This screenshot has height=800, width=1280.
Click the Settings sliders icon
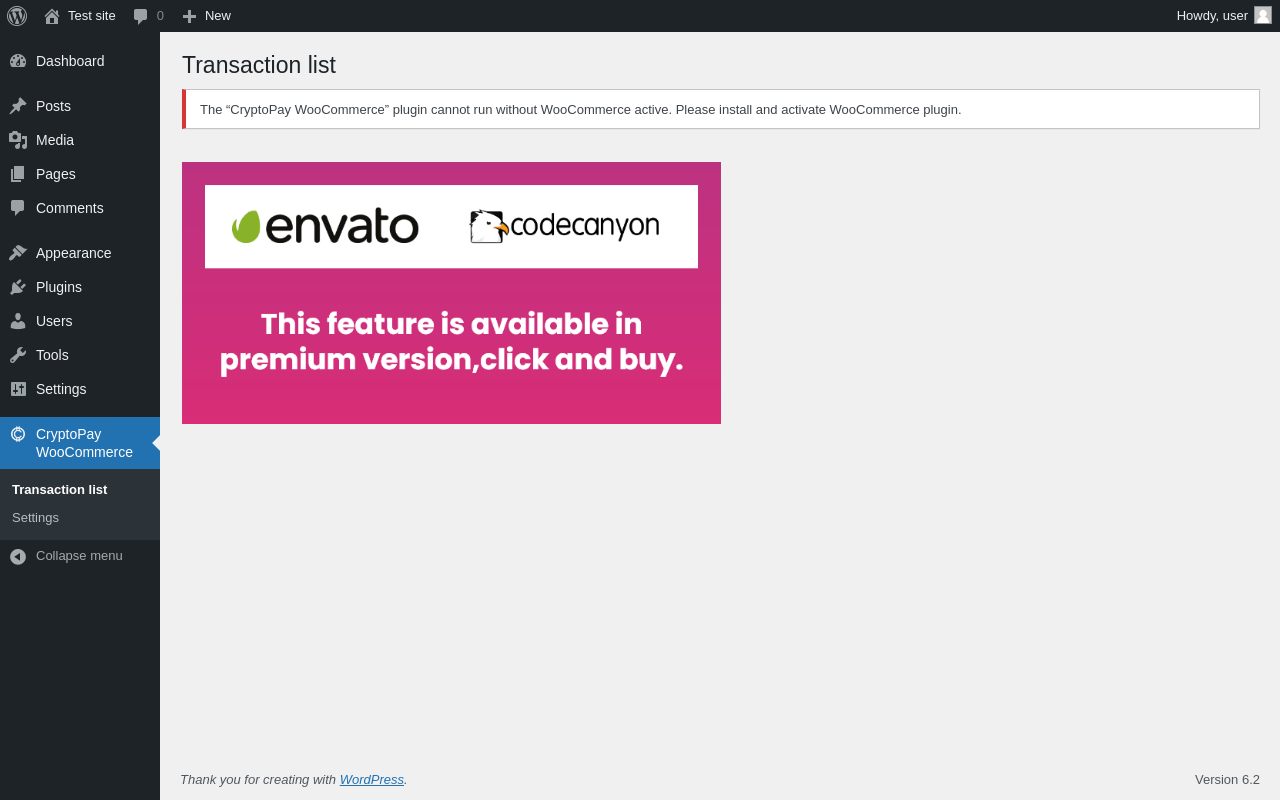tap(18, 389)
